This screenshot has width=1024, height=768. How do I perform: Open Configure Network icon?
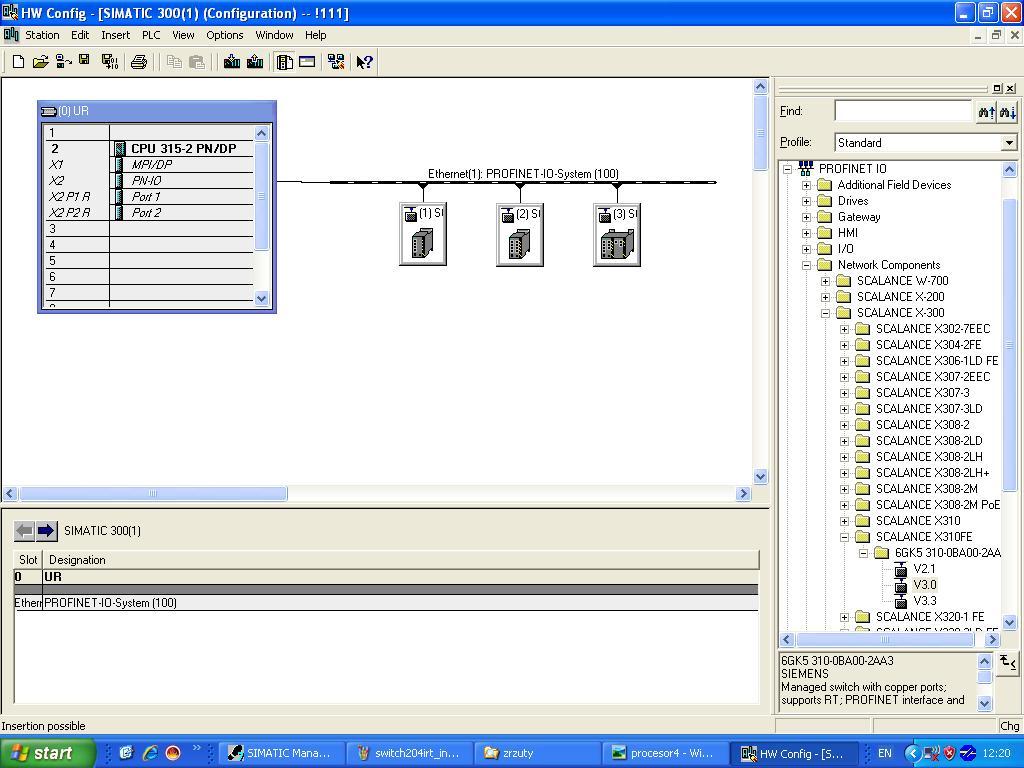[x=336, y=62]
